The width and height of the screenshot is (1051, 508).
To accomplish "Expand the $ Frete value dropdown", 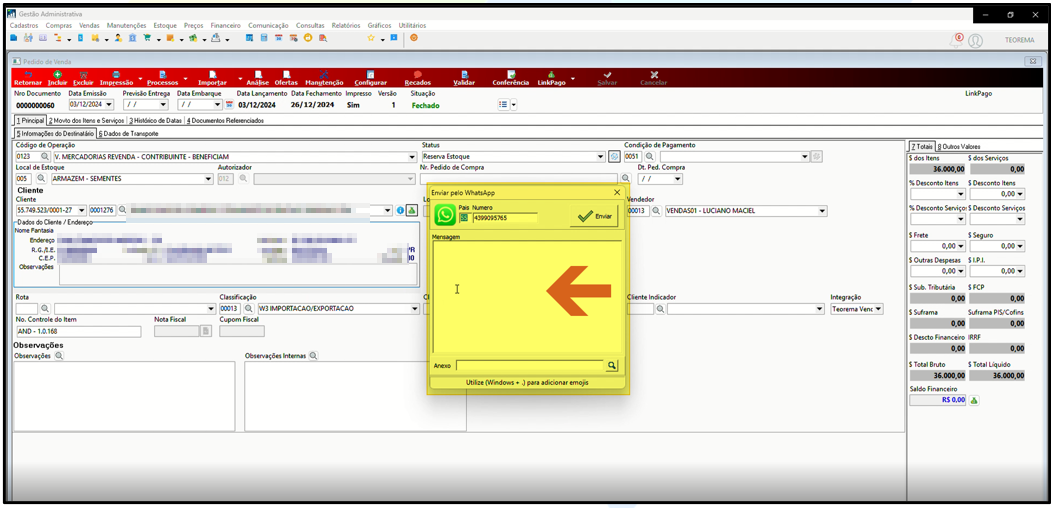I will coord(961,246).
